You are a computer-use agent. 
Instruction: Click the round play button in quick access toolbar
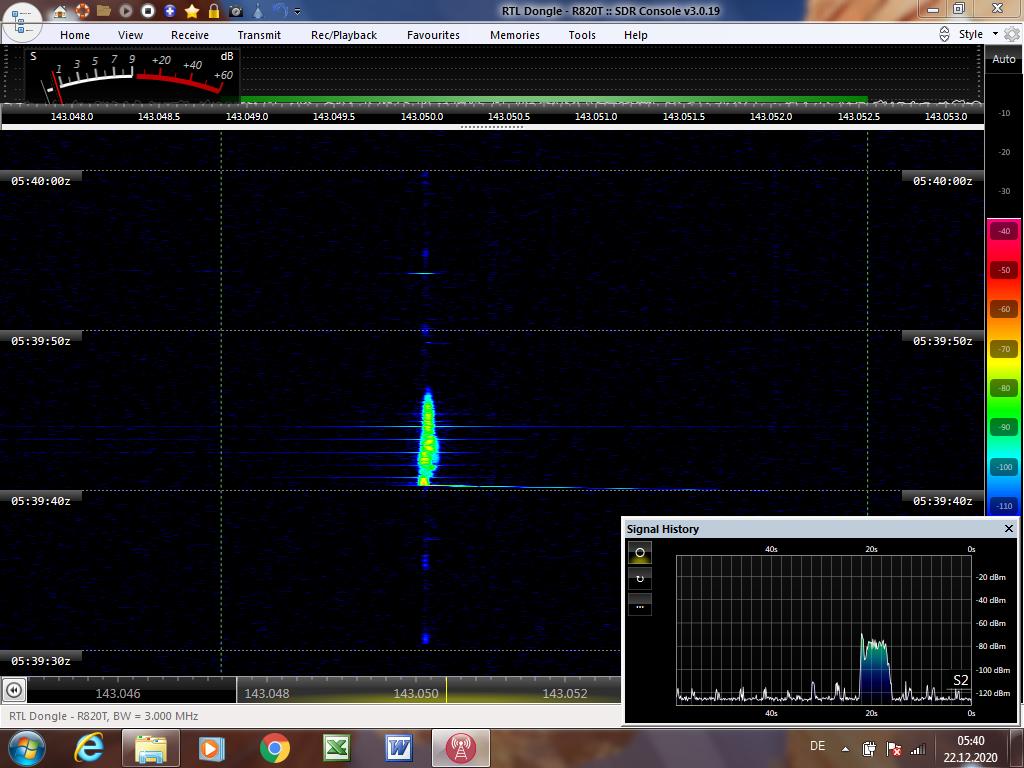click(126, 11)
